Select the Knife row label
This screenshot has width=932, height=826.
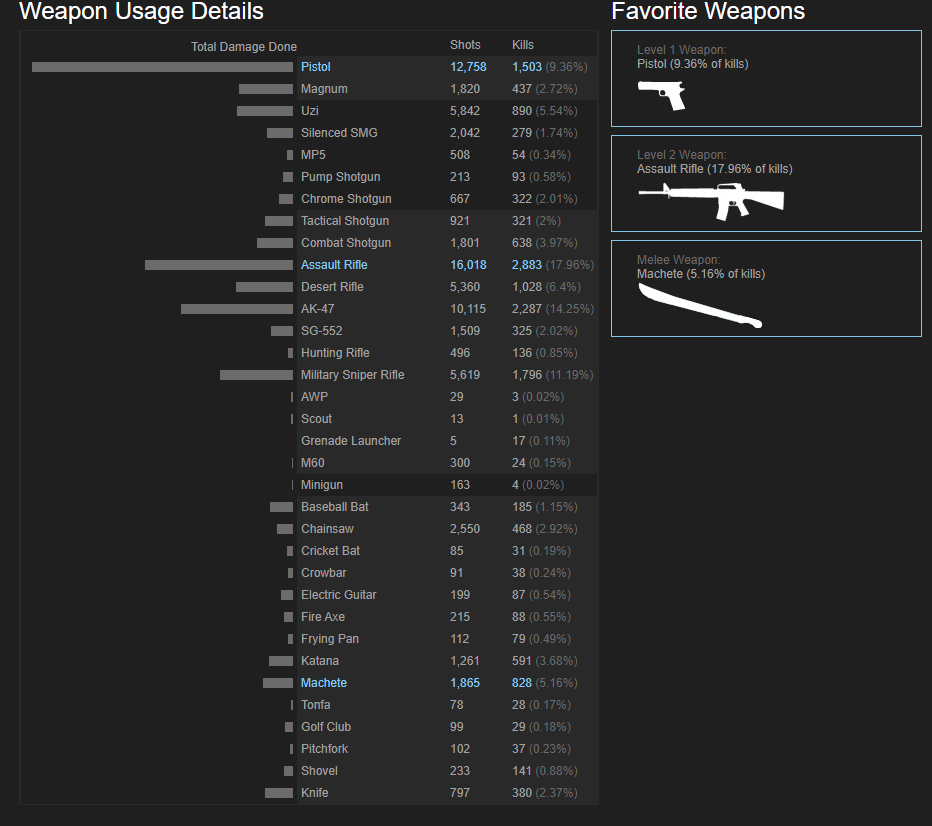pyautogui.click(x=314, y=792)
